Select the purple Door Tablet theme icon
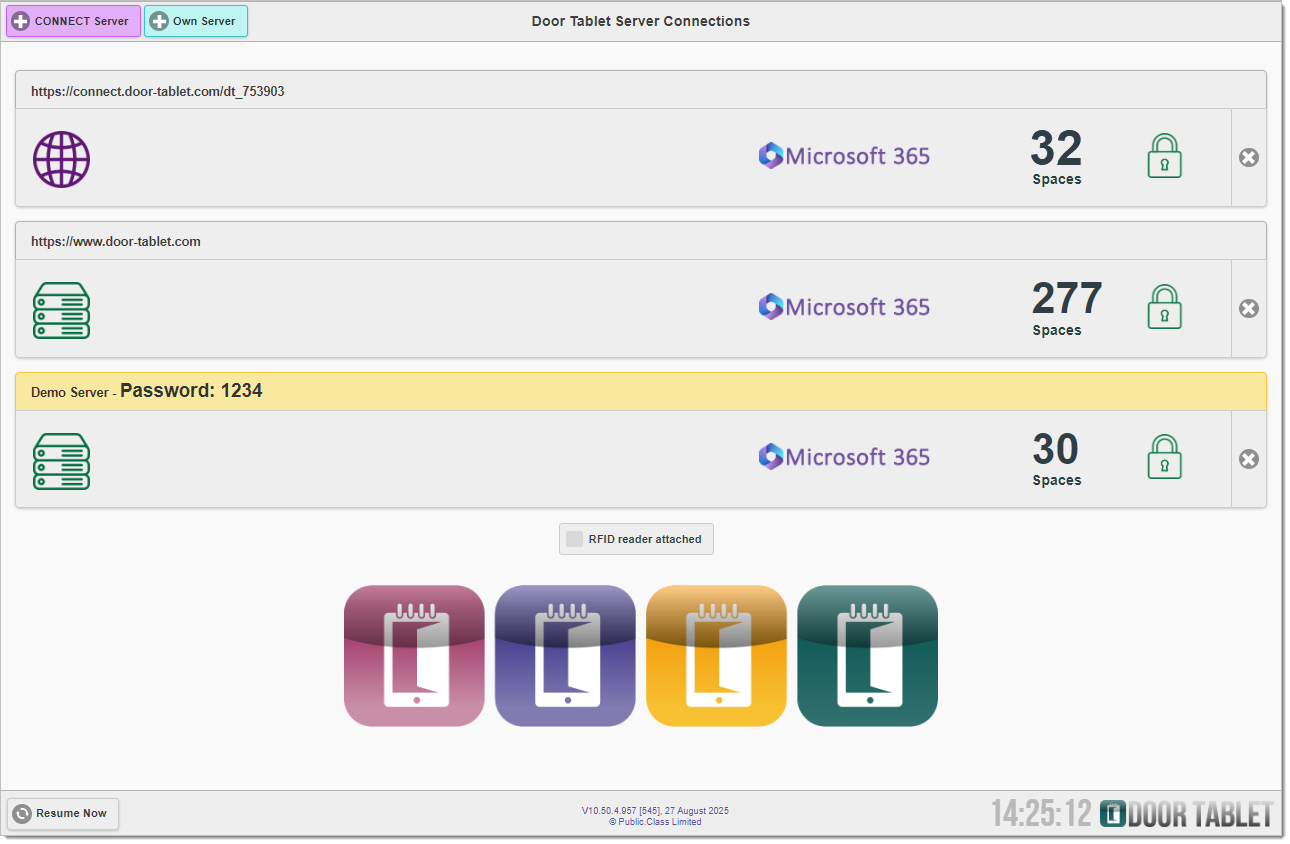The width and height of the screenshot is (1290, 844). coord(565,655)
